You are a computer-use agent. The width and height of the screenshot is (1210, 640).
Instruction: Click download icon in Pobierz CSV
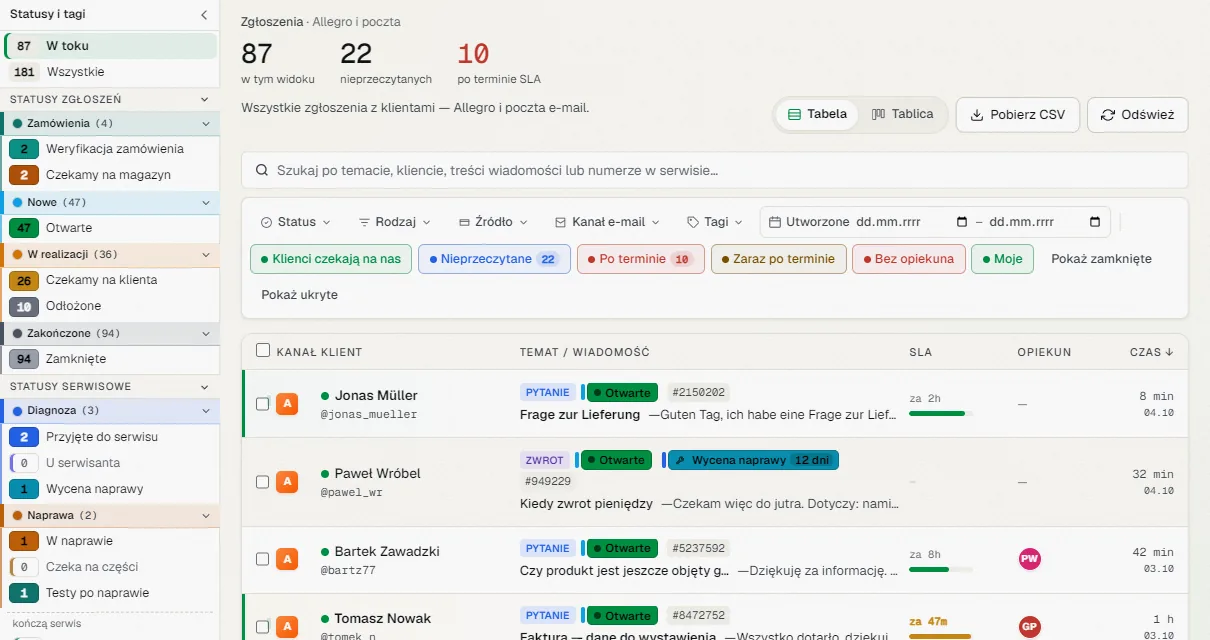pos(977,114)
